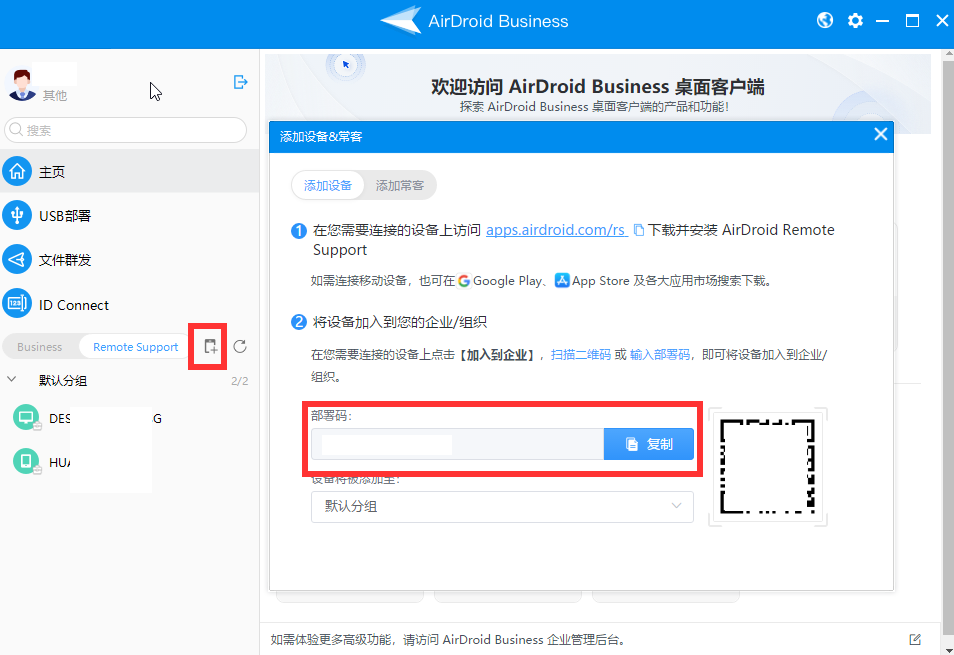Click the home icon in sidebar
The width and height of the screenshot is (954, 655).
pyautogui.click(x=17, y=172)
